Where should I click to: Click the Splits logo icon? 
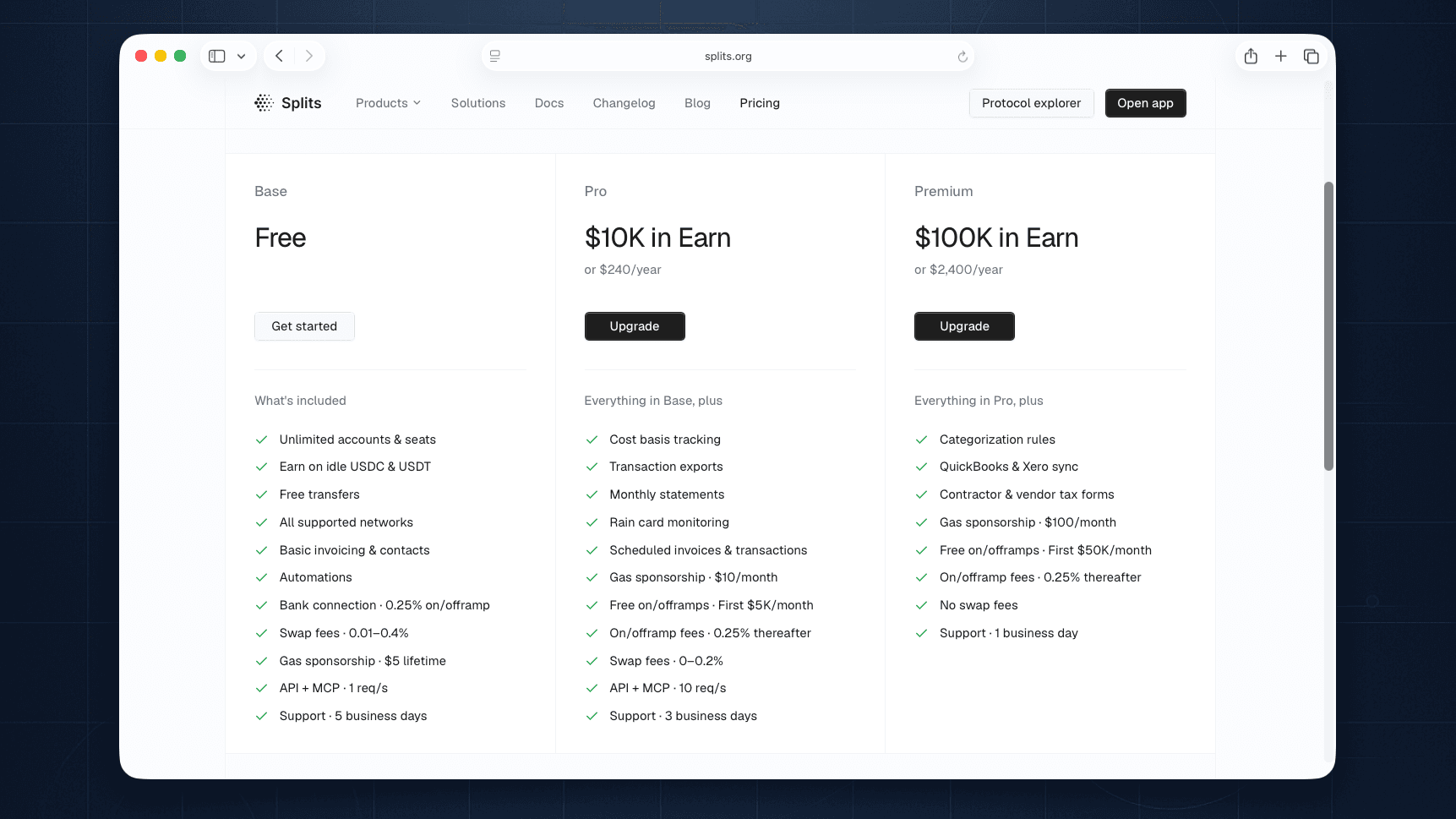(264, 103)
